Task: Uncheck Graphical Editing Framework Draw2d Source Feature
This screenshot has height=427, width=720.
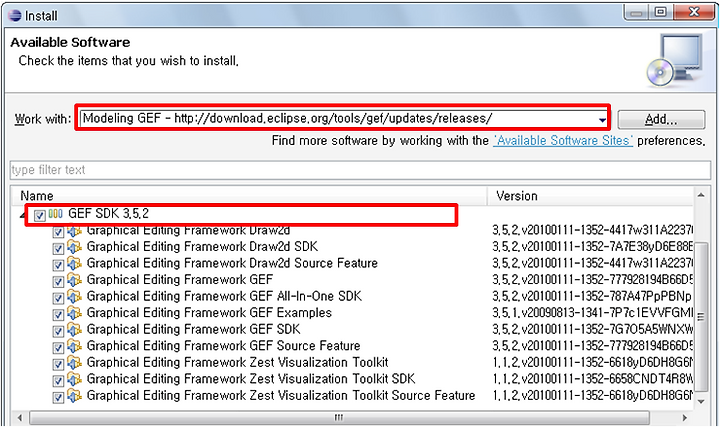Action: [x=58, y=265]
